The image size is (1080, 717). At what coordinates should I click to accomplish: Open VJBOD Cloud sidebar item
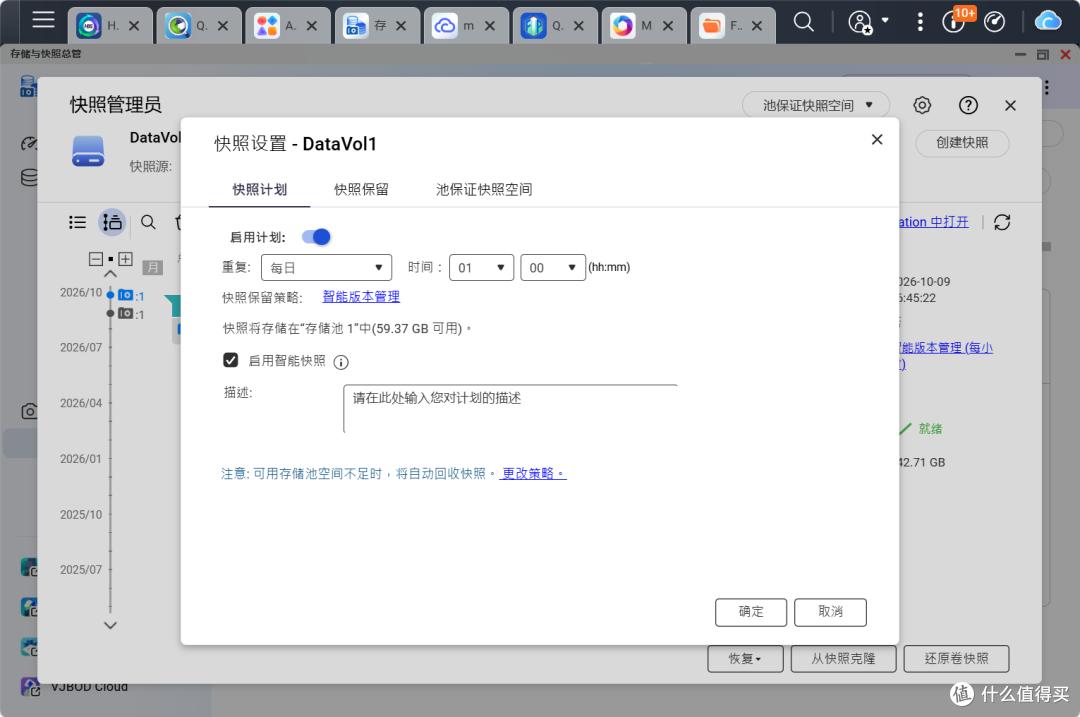90,687
